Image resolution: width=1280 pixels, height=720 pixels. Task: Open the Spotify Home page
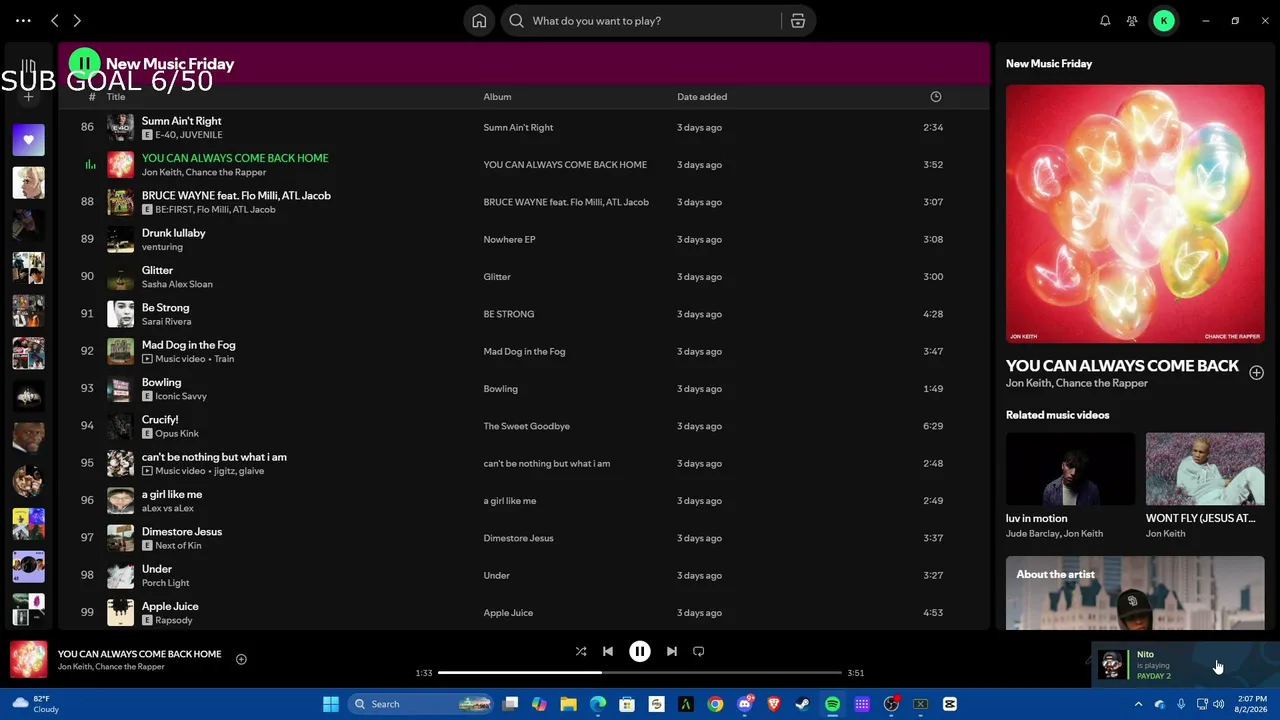point(479,20)
